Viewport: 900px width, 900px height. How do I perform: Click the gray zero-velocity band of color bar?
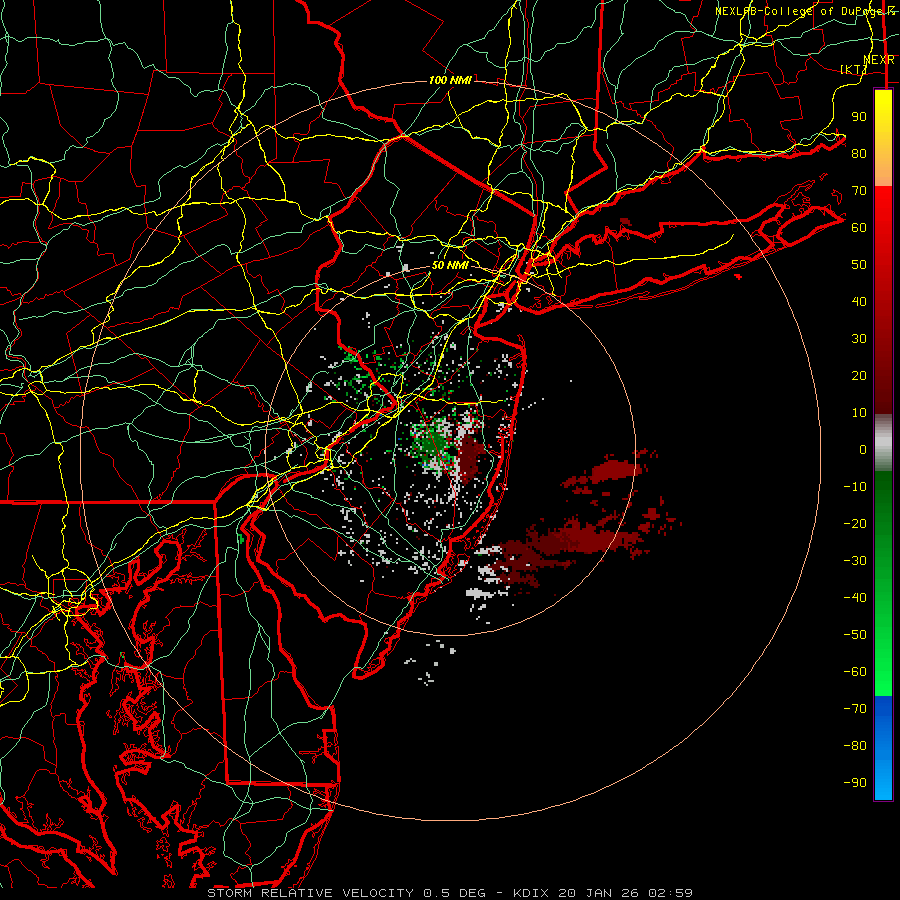(883, 443)
